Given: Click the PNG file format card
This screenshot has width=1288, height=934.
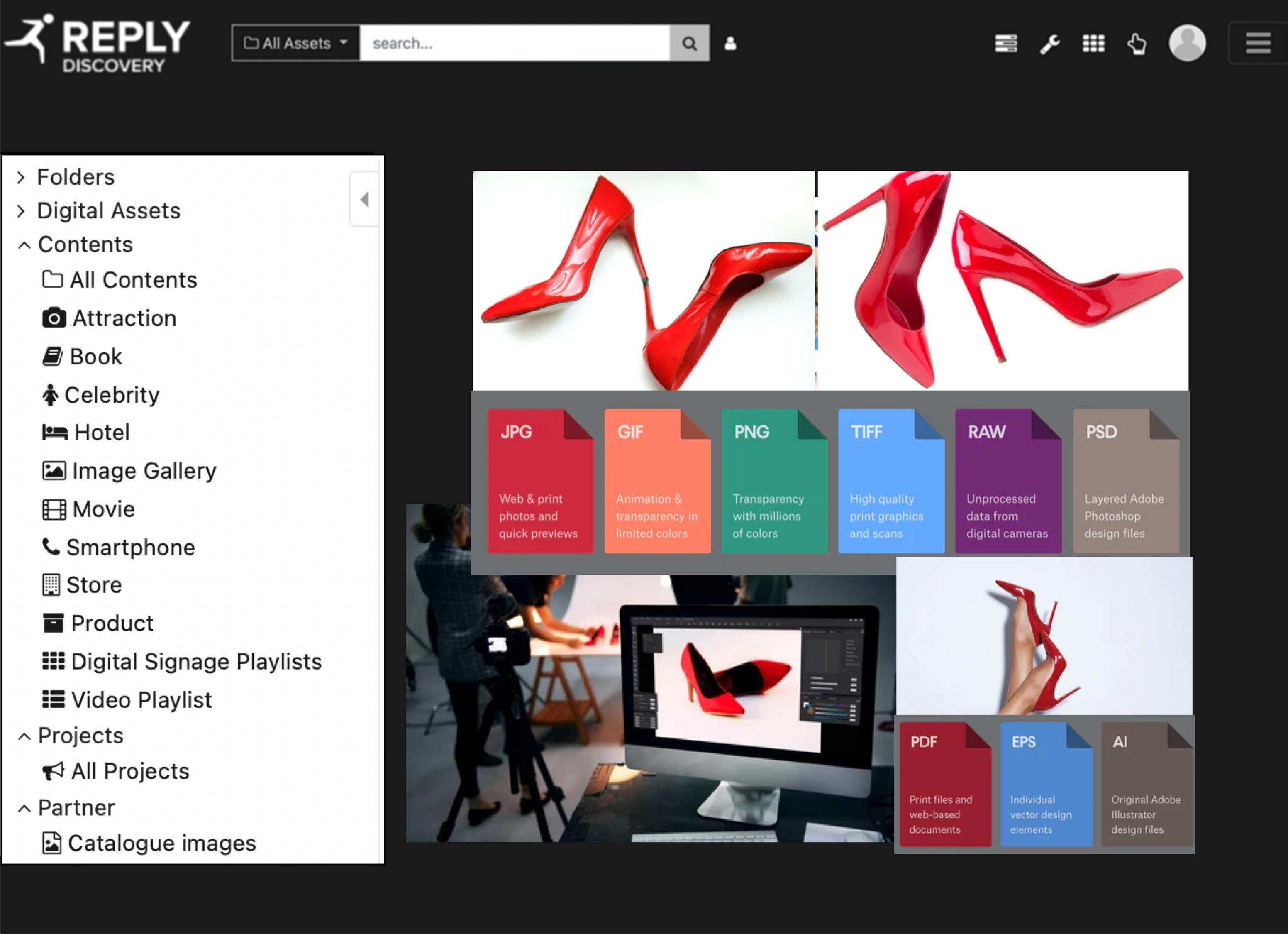Looking at the screenshot, I should coord(774,481).
